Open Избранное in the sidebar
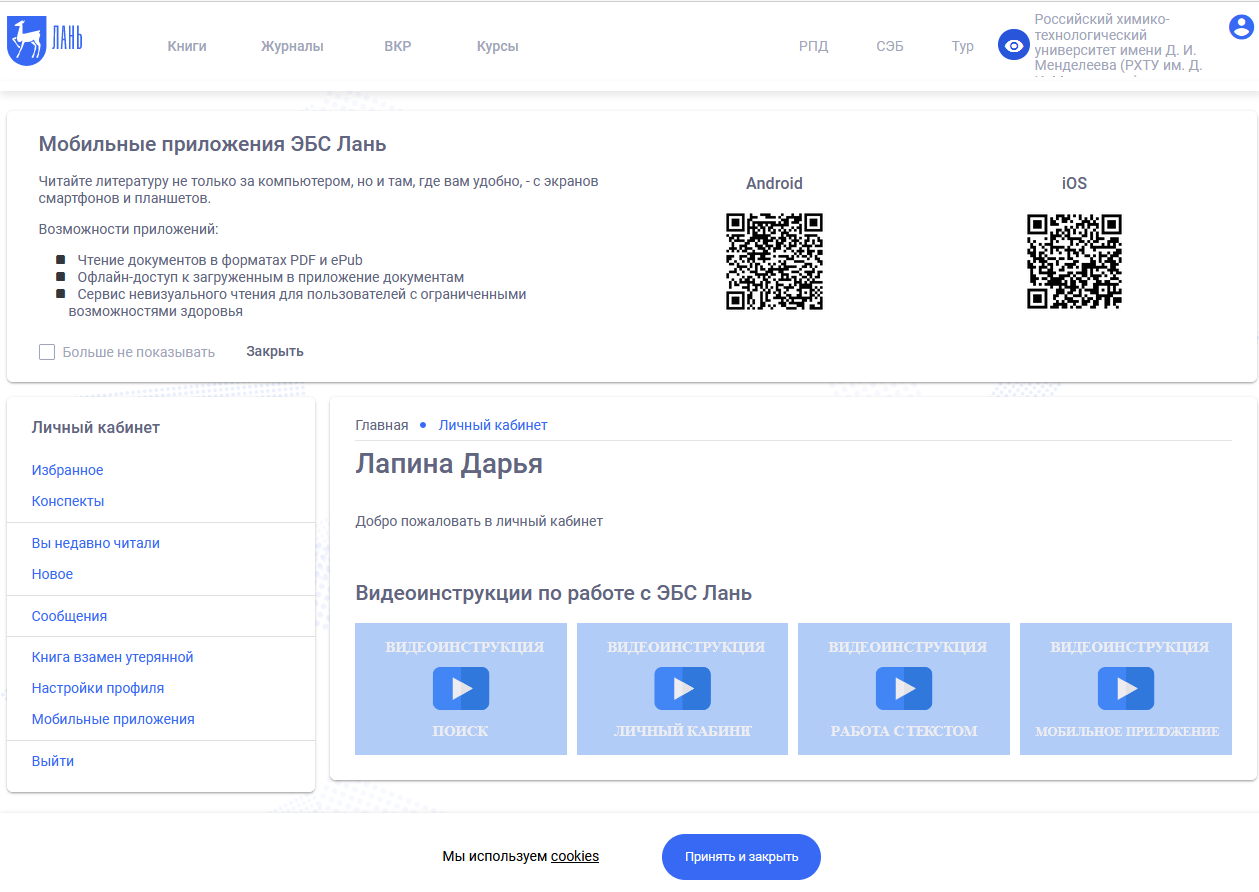The width and height of the screenshot is (1259, 892). pyautogui.click(x=67, y=470)
